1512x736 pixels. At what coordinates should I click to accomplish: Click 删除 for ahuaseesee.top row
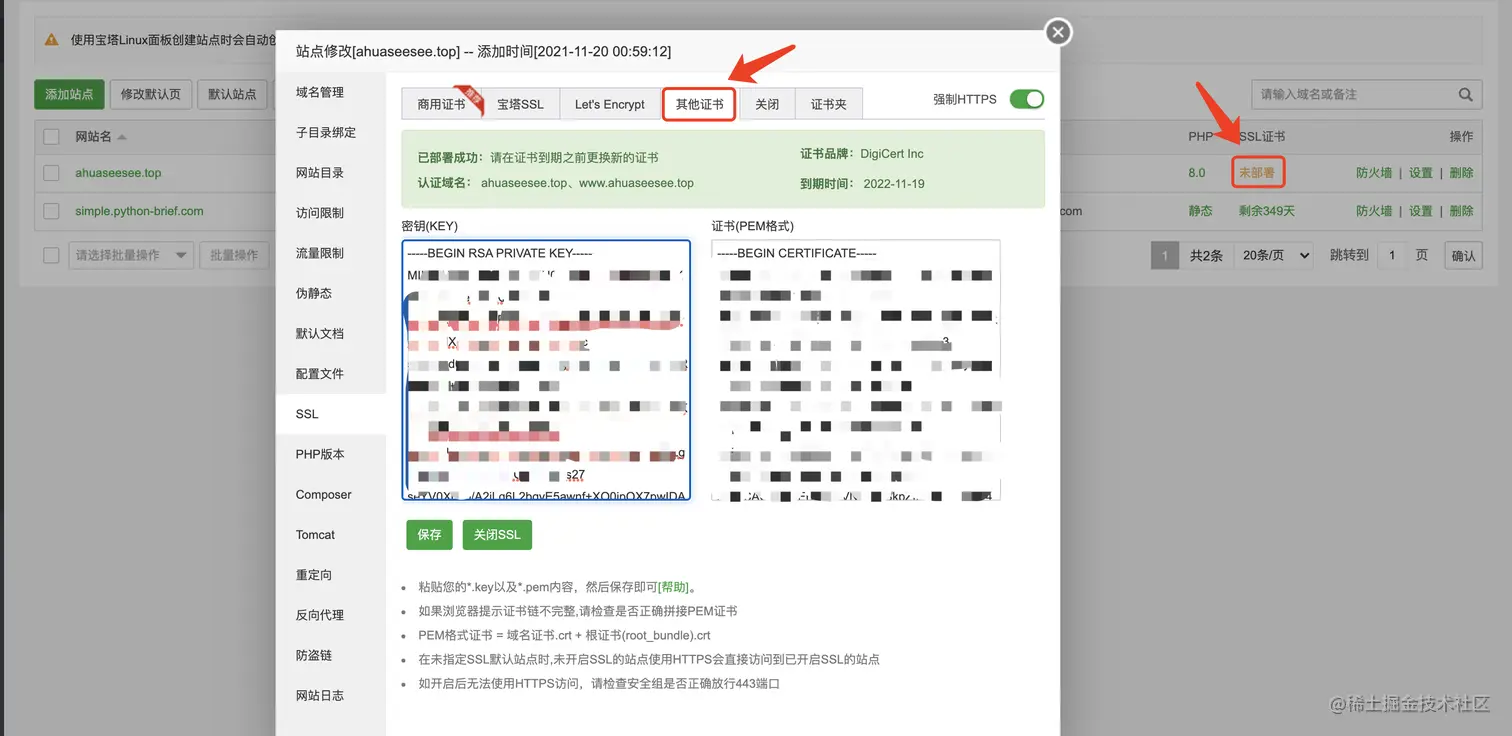1461,173
